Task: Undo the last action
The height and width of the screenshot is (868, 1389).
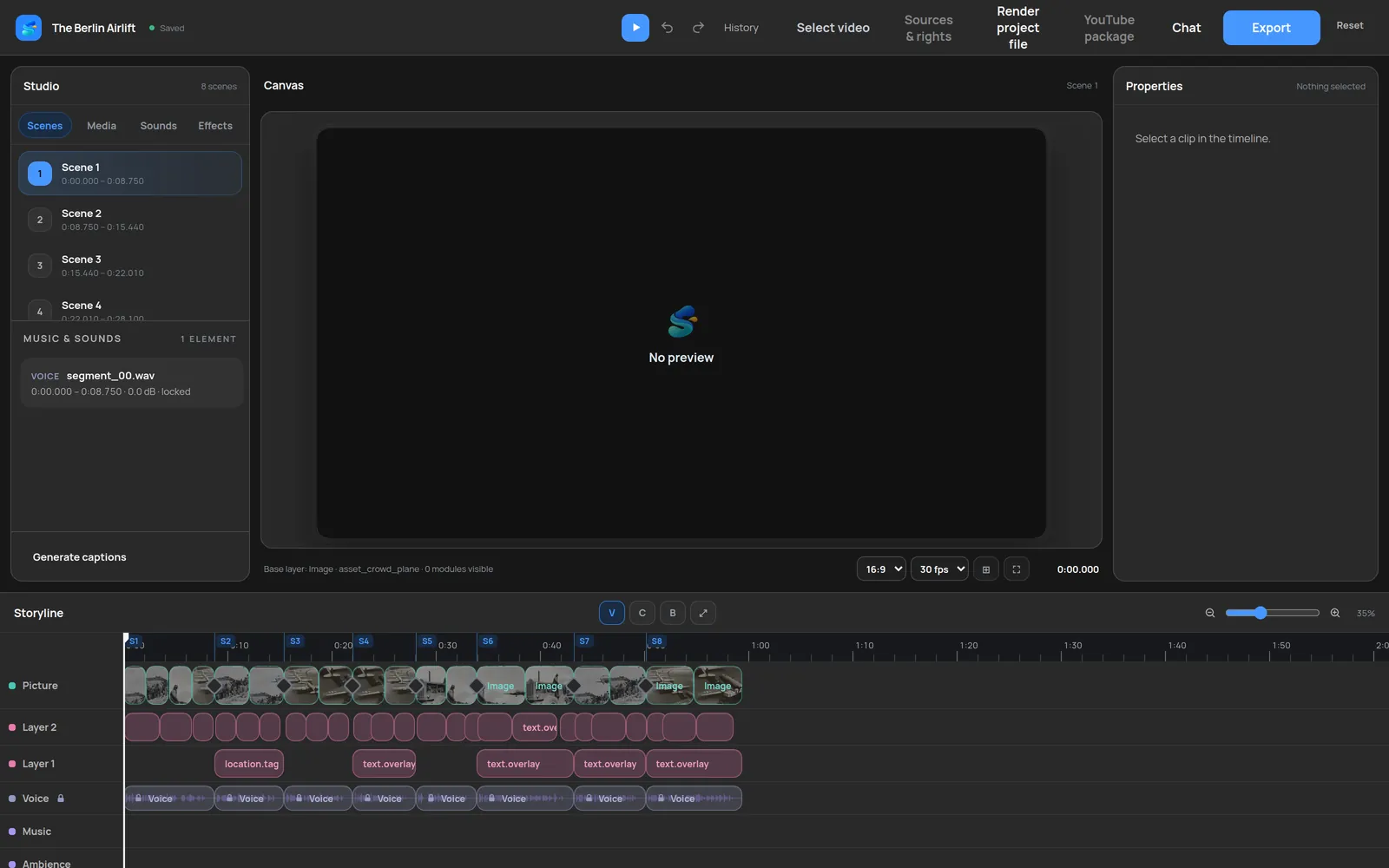Action: (x=667, y=28)
